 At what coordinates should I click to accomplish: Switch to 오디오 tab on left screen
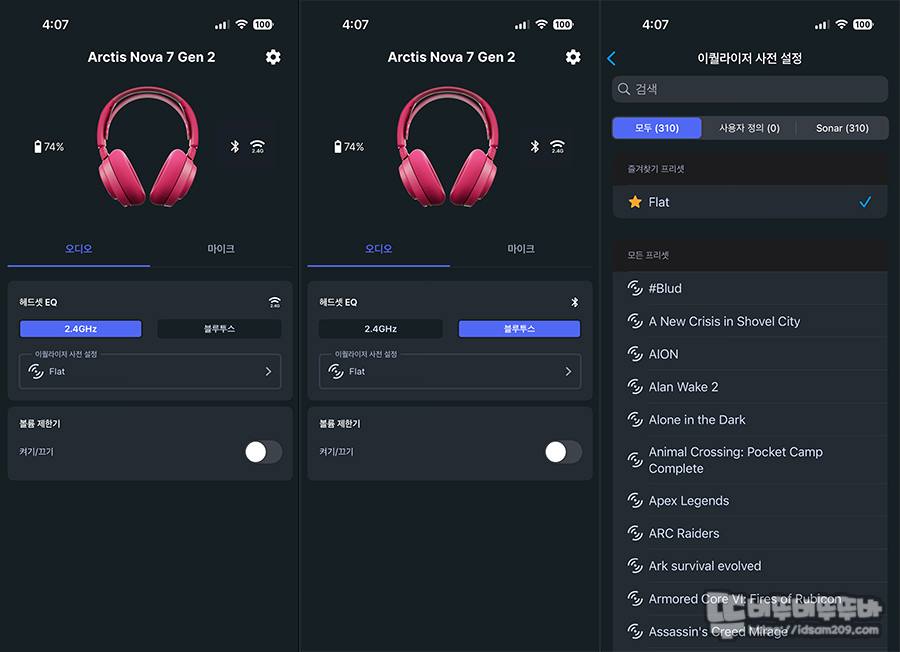79,249
